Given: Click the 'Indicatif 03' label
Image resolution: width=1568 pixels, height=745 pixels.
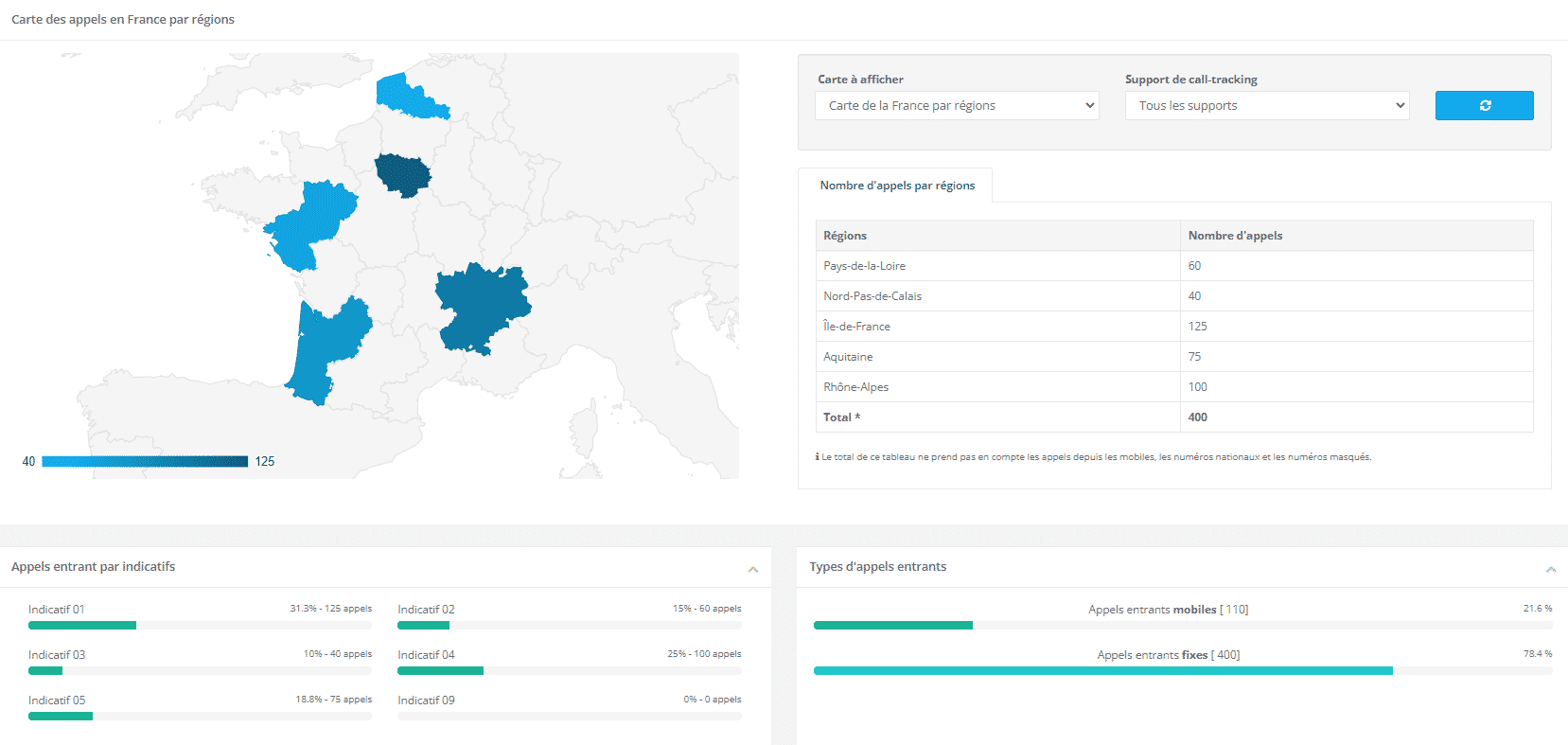Looking at the screenshot, I should tap(57, 655).
